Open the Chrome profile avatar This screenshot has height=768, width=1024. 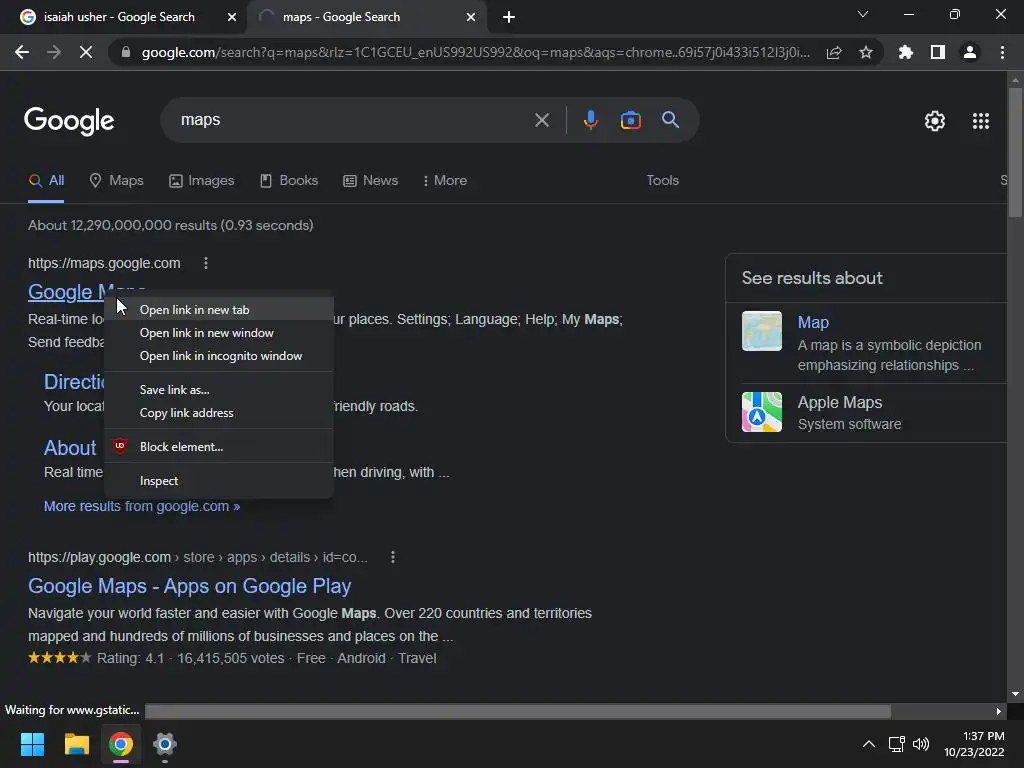pos(970,52)
